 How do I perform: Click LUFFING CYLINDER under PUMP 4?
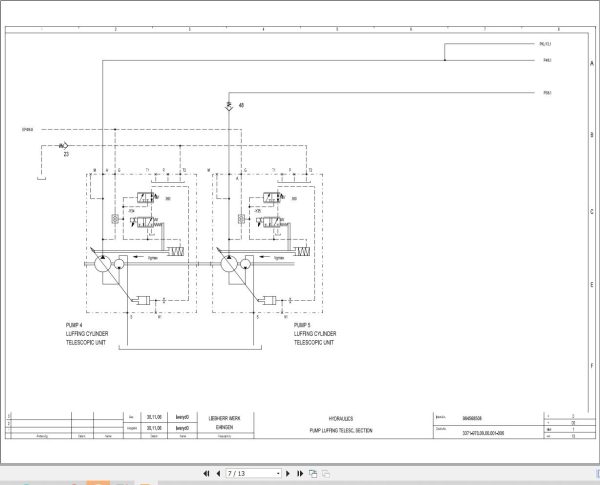(87, 333)
